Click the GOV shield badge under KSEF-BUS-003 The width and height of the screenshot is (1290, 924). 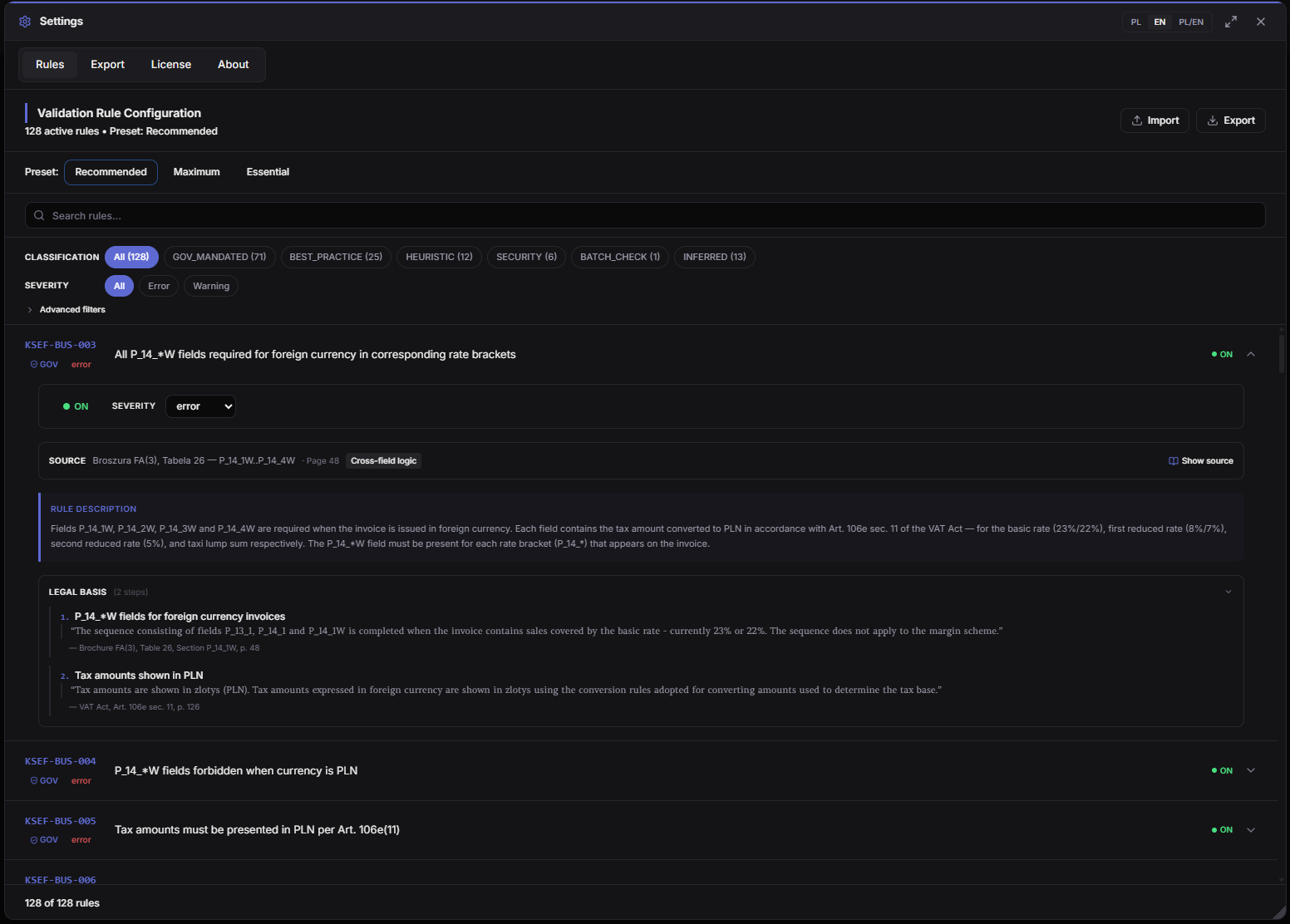tap(45, 365)
